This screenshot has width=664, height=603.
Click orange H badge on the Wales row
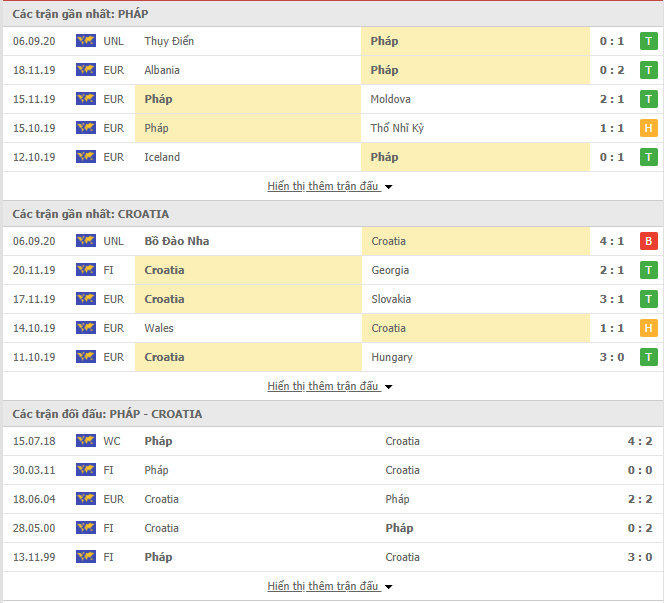(x=648, y=328)
